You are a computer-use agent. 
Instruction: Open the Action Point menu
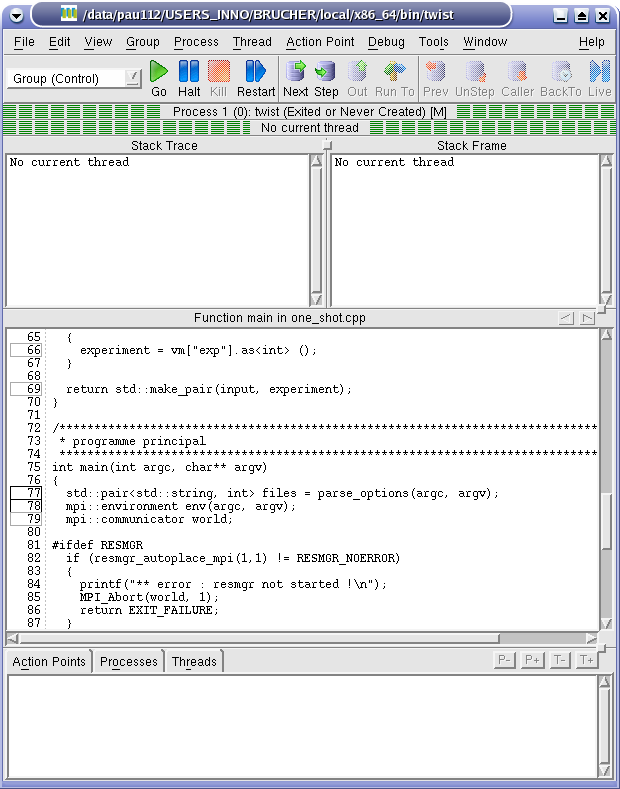tap(320, 42)
